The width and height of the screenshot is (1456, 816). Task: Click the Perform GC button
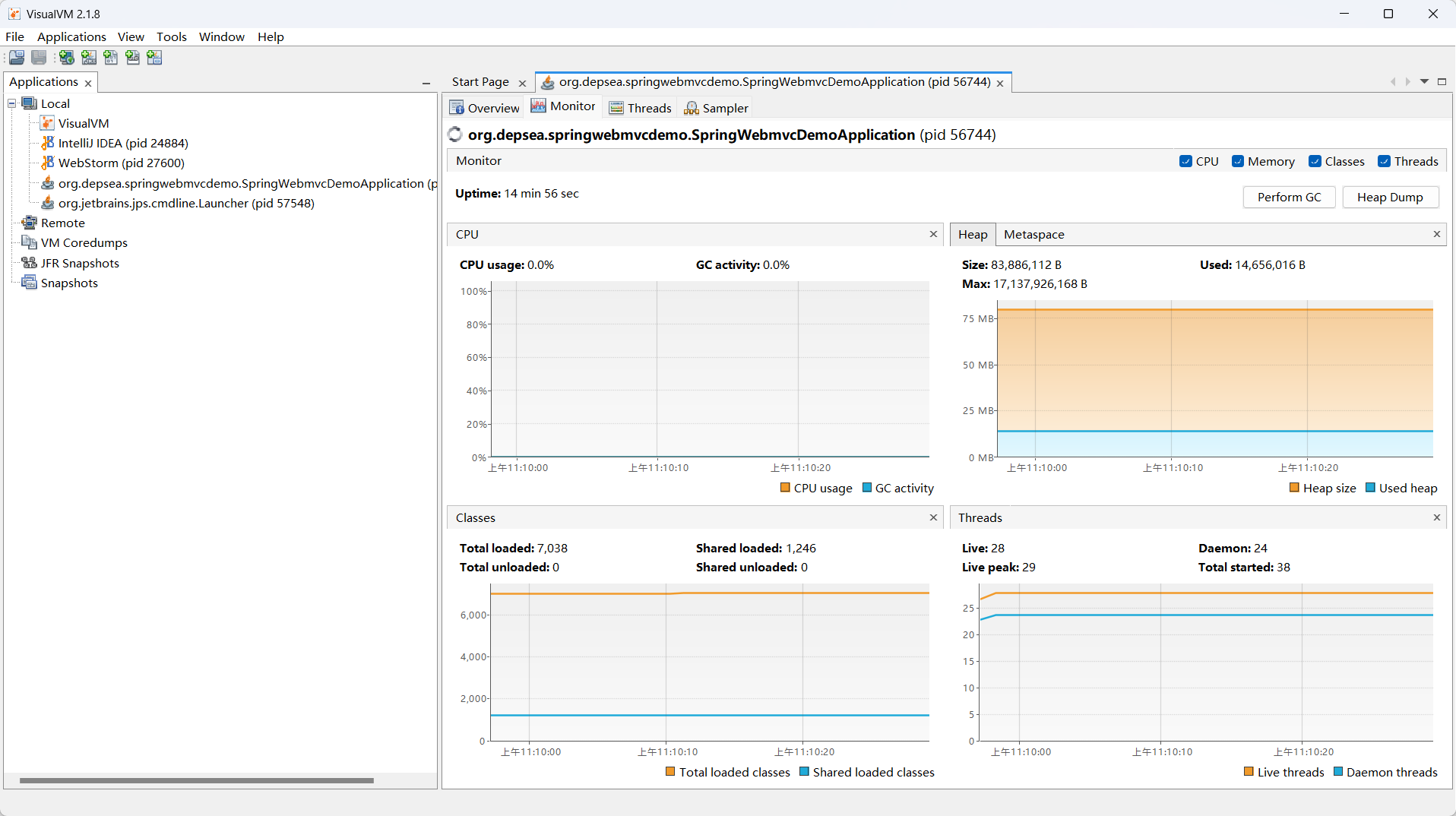pyautogui.click(x=1289, y=197)
